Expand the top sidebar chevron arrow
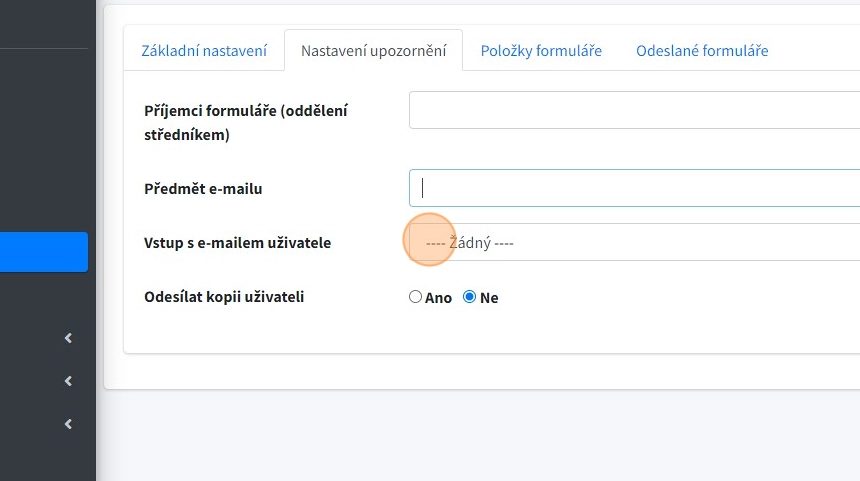 coord(68,338)
